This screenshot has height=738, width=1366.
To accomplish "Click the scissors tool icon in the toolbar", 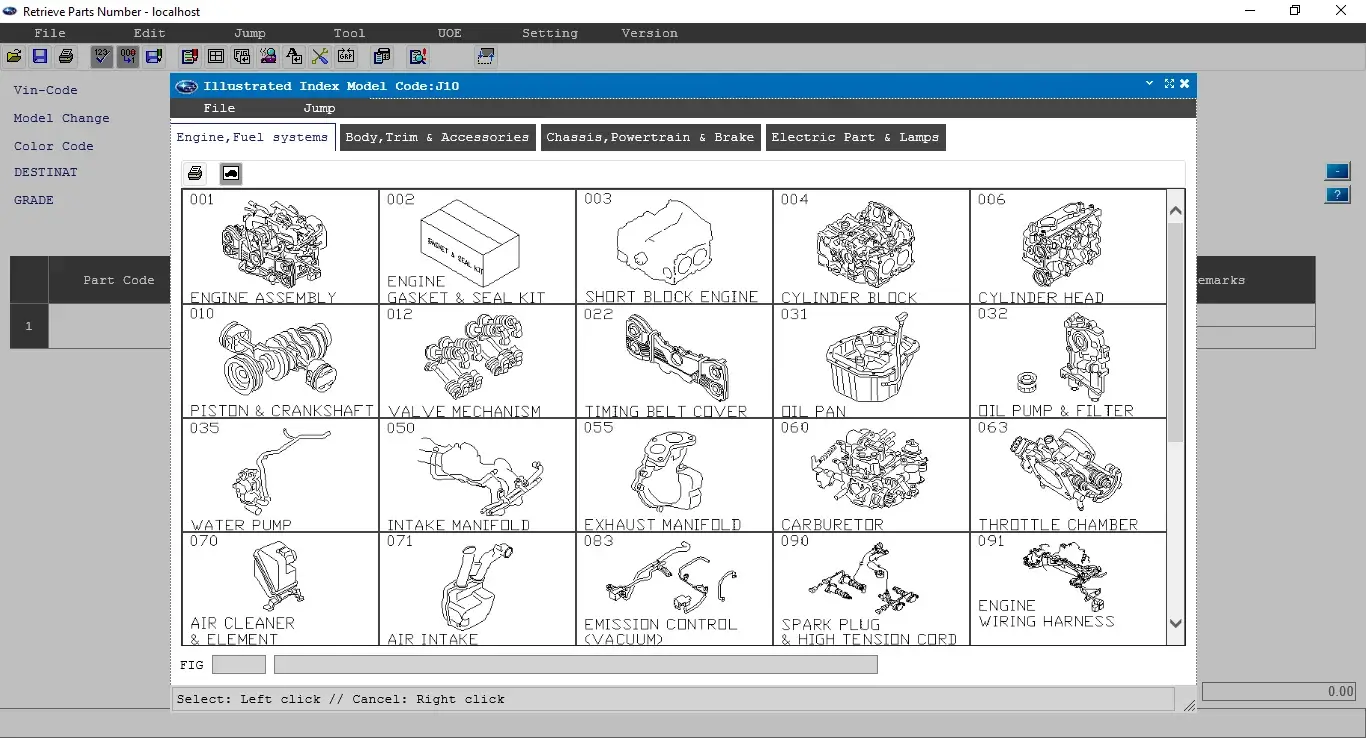I will pyautogui.click(x=320, y=57).
